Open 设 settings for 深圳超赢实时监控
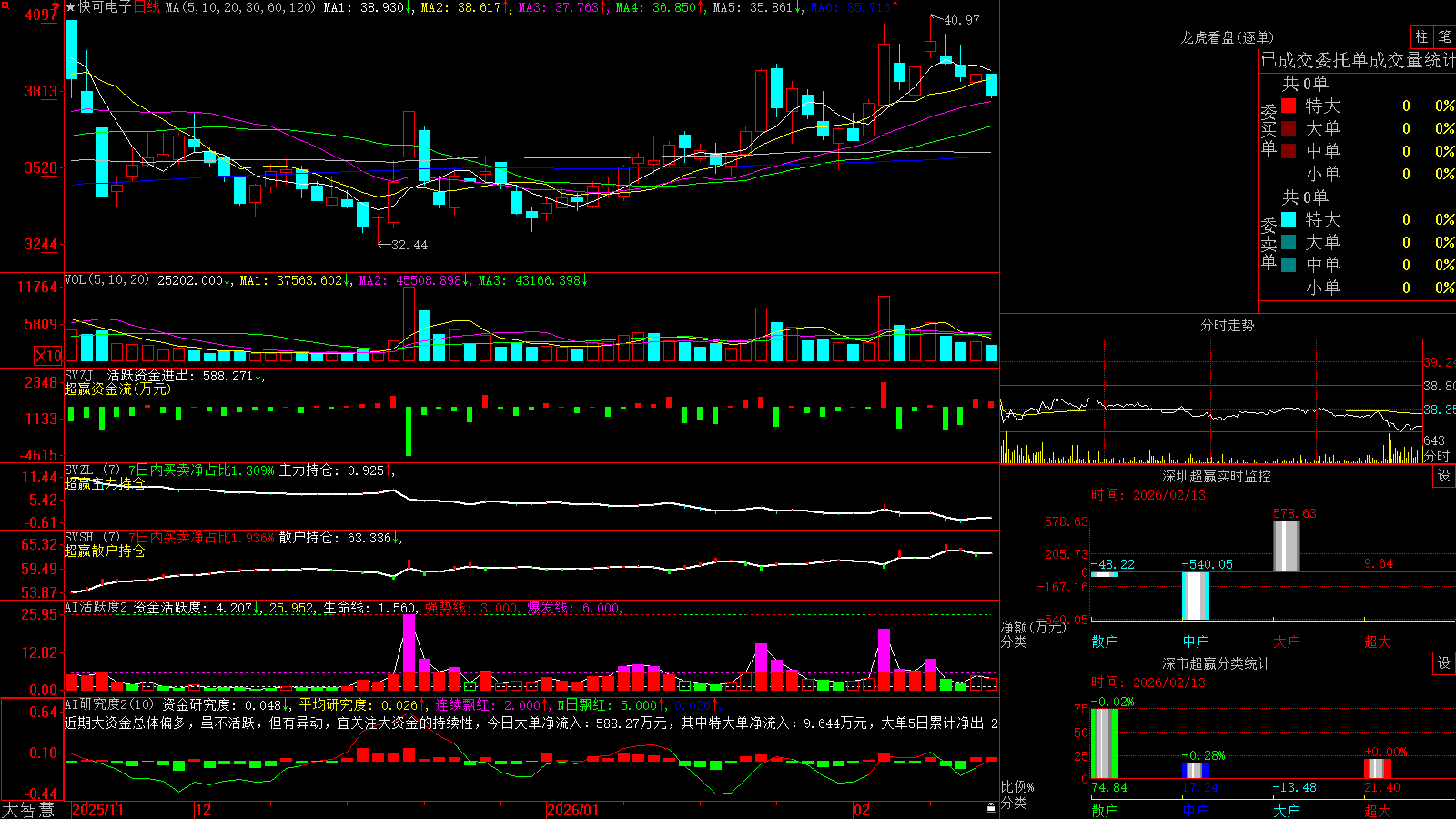The width and height of the screenshot is (1456, 819). [1444, 476]
